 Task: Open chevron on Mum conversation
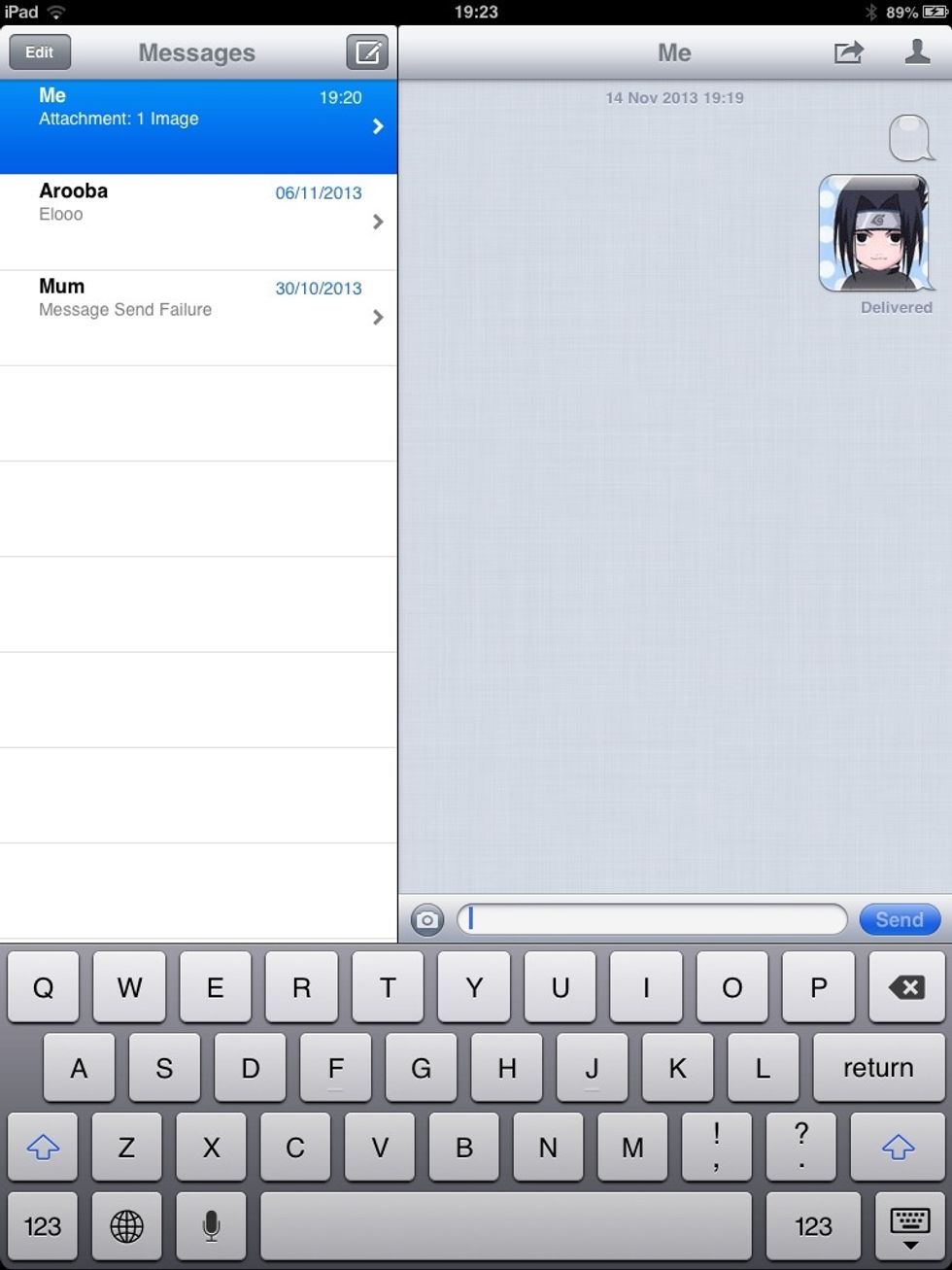[x=378, y=317]
